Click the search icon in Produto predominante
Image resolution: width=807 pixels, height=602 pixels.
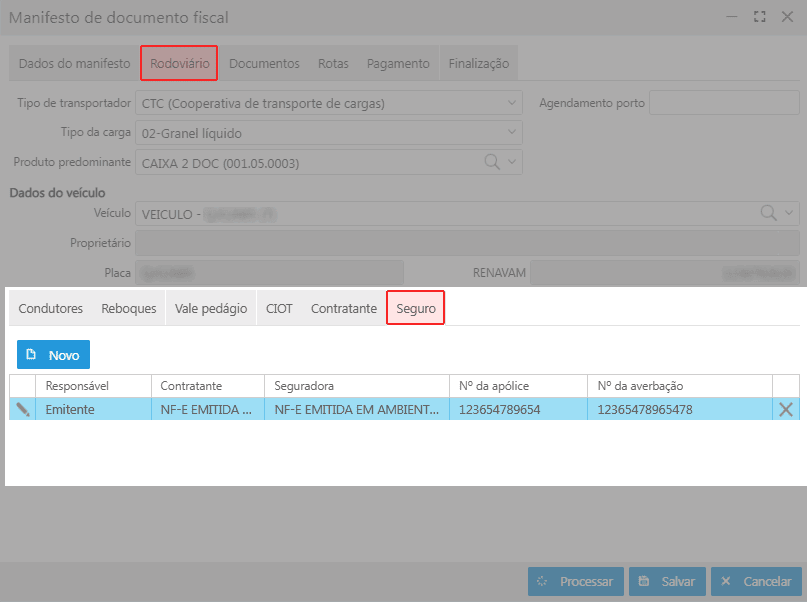point(493,162)
